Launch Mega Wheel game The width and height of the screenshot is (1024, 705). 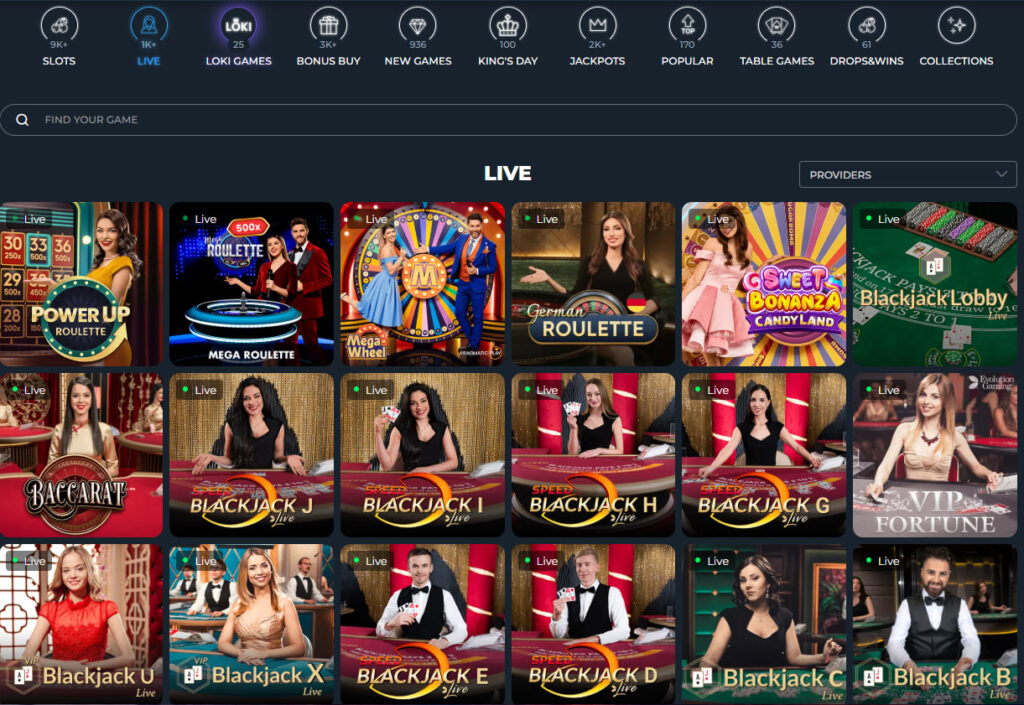coord(423,284)
